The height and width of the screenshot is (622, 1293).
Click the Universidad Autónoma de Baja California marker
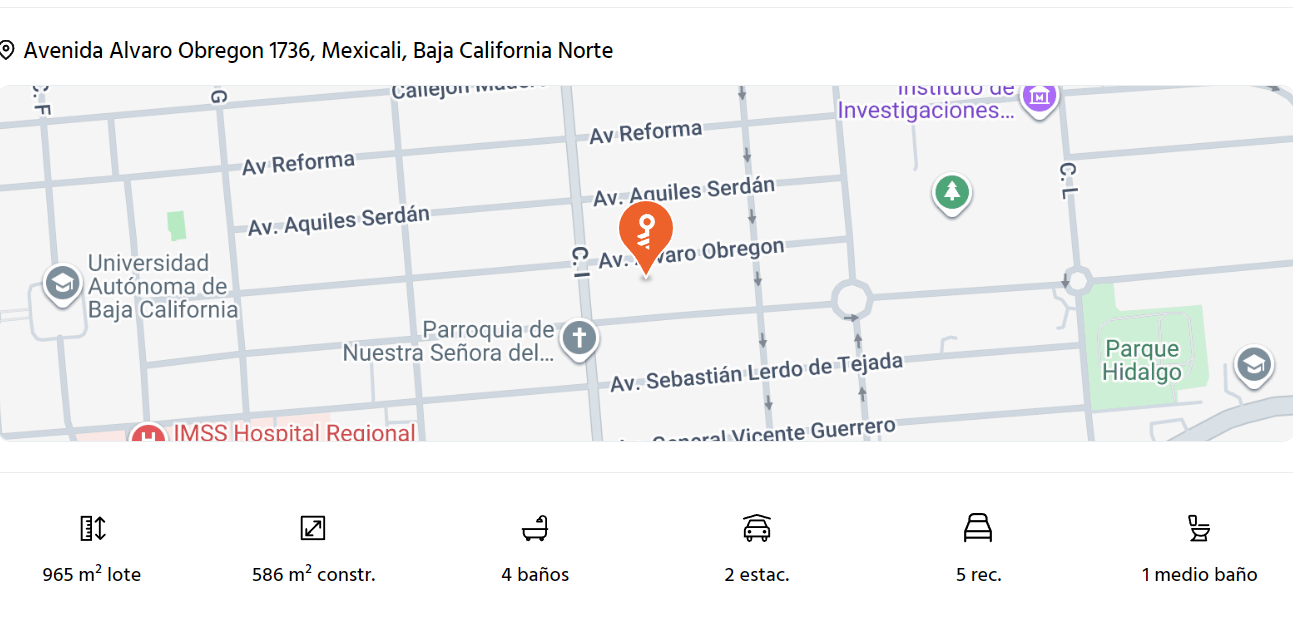pyautogui.click(x=62, y=285)
